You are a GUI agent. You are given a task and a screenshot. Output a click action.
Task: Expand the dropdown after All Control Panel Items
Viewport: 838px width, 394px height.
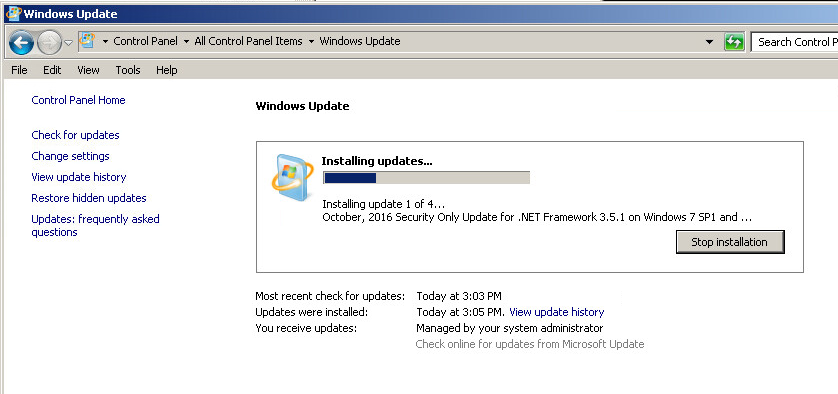pos(311,41)
